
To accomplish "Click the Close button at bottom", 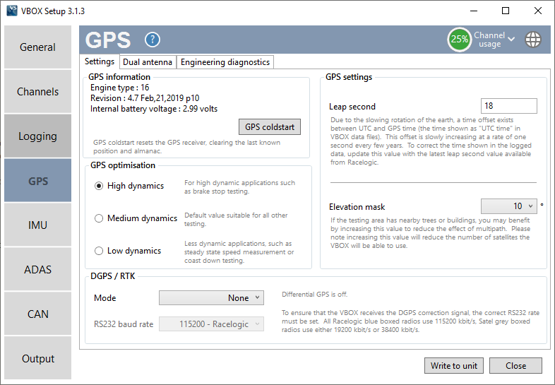I will [516, 366].
